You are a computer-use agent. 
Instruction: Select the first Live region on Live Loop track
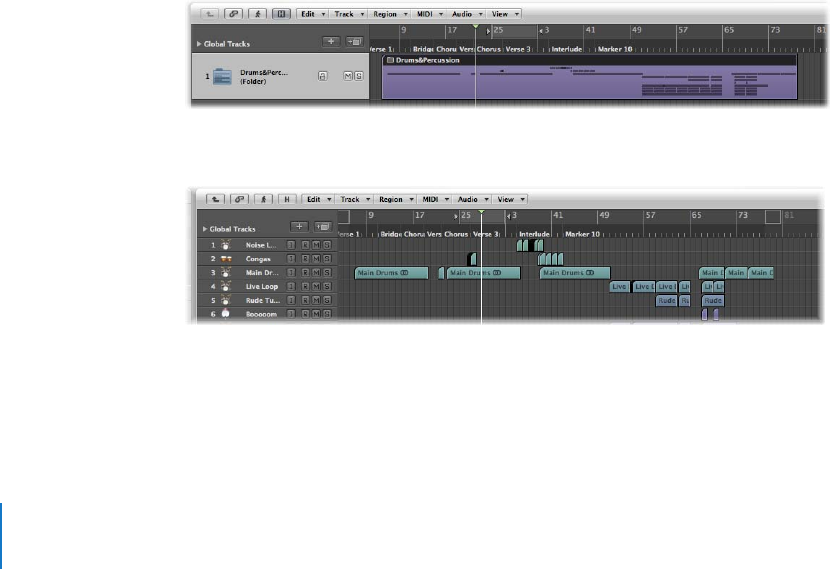tap(619, 286)
